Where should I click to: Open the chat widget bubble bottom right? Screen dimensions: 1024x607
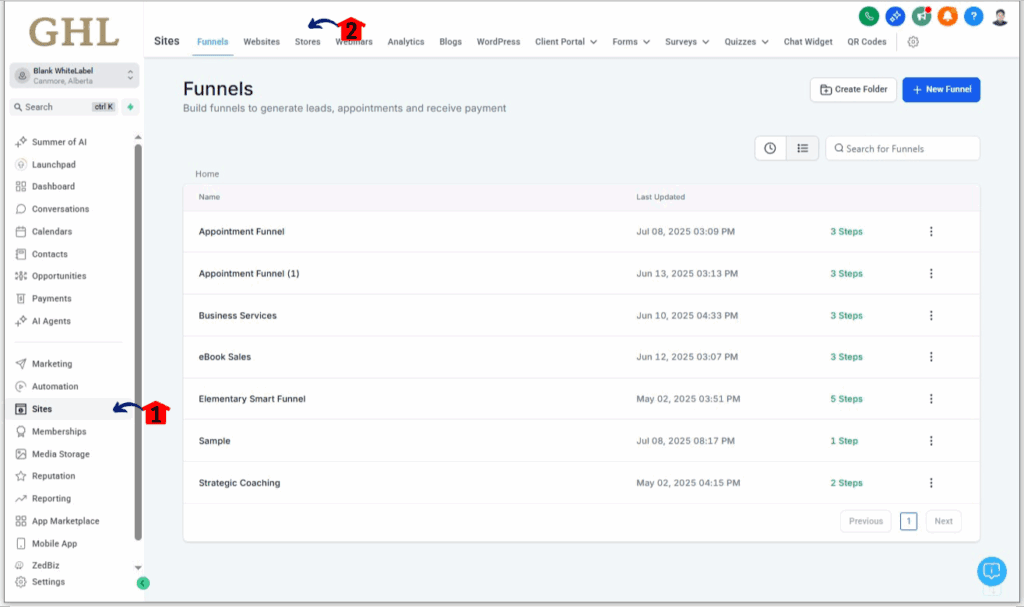tap(991, 571)
